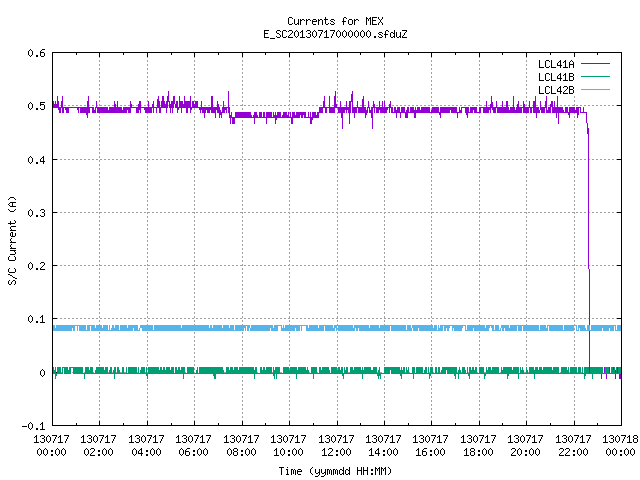Select the LCL41A legend label

click(556, 64)
